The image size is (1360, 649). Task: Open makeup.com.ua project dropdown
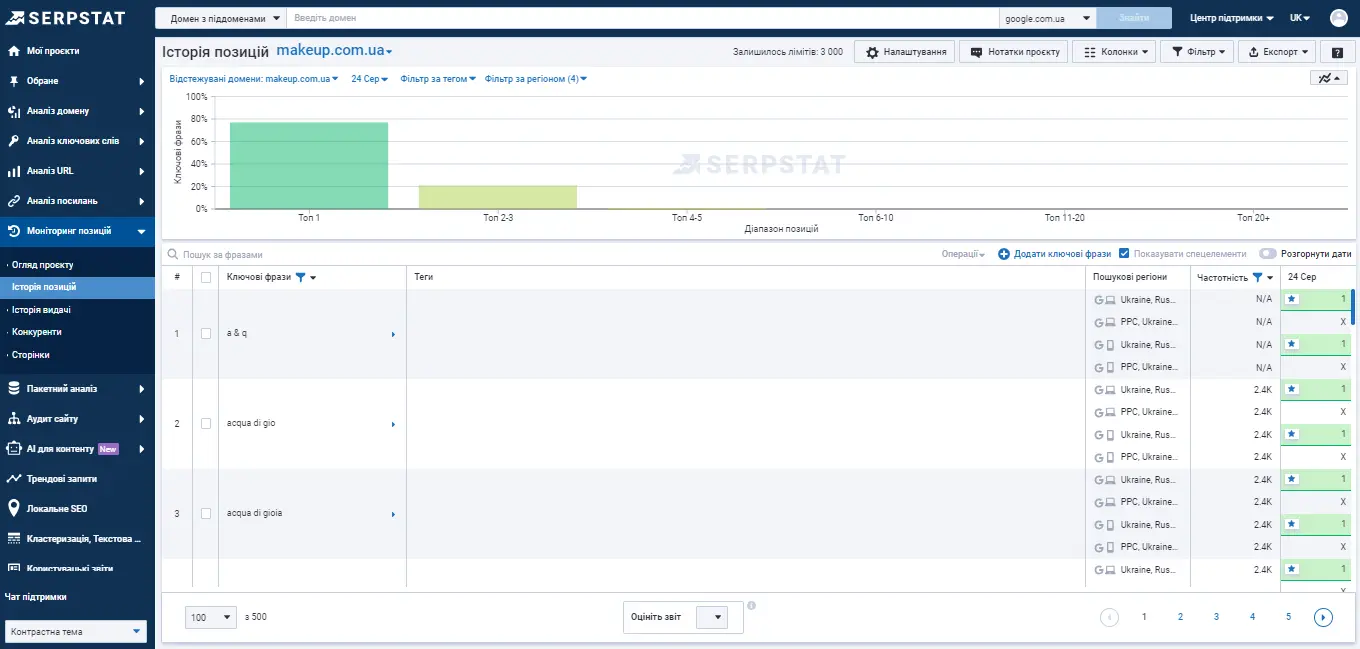click(334, 51)
